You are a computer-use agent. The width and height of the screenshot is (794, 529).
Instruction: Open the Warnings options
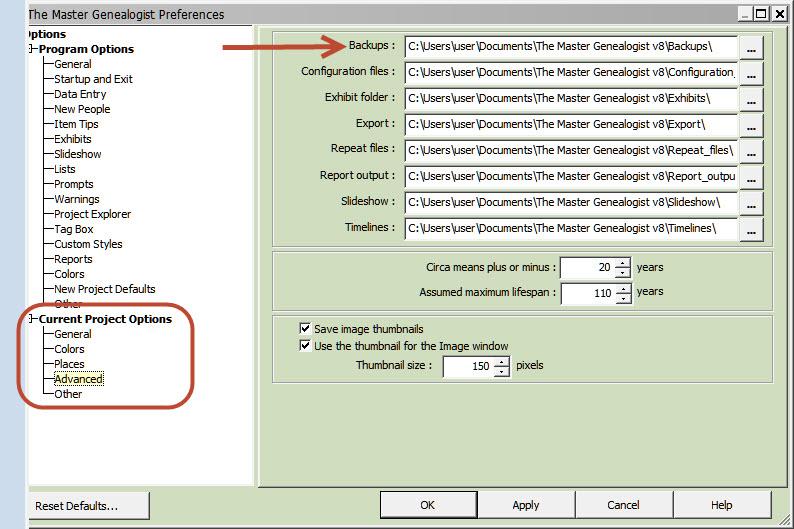[76, 199]
